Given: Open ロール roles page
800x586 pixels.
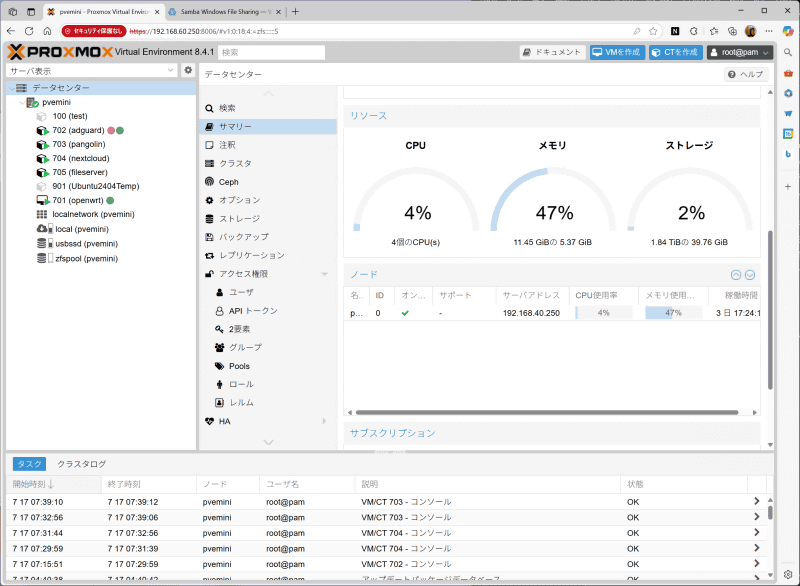Looking at the screenshot, I should [241, 385].
